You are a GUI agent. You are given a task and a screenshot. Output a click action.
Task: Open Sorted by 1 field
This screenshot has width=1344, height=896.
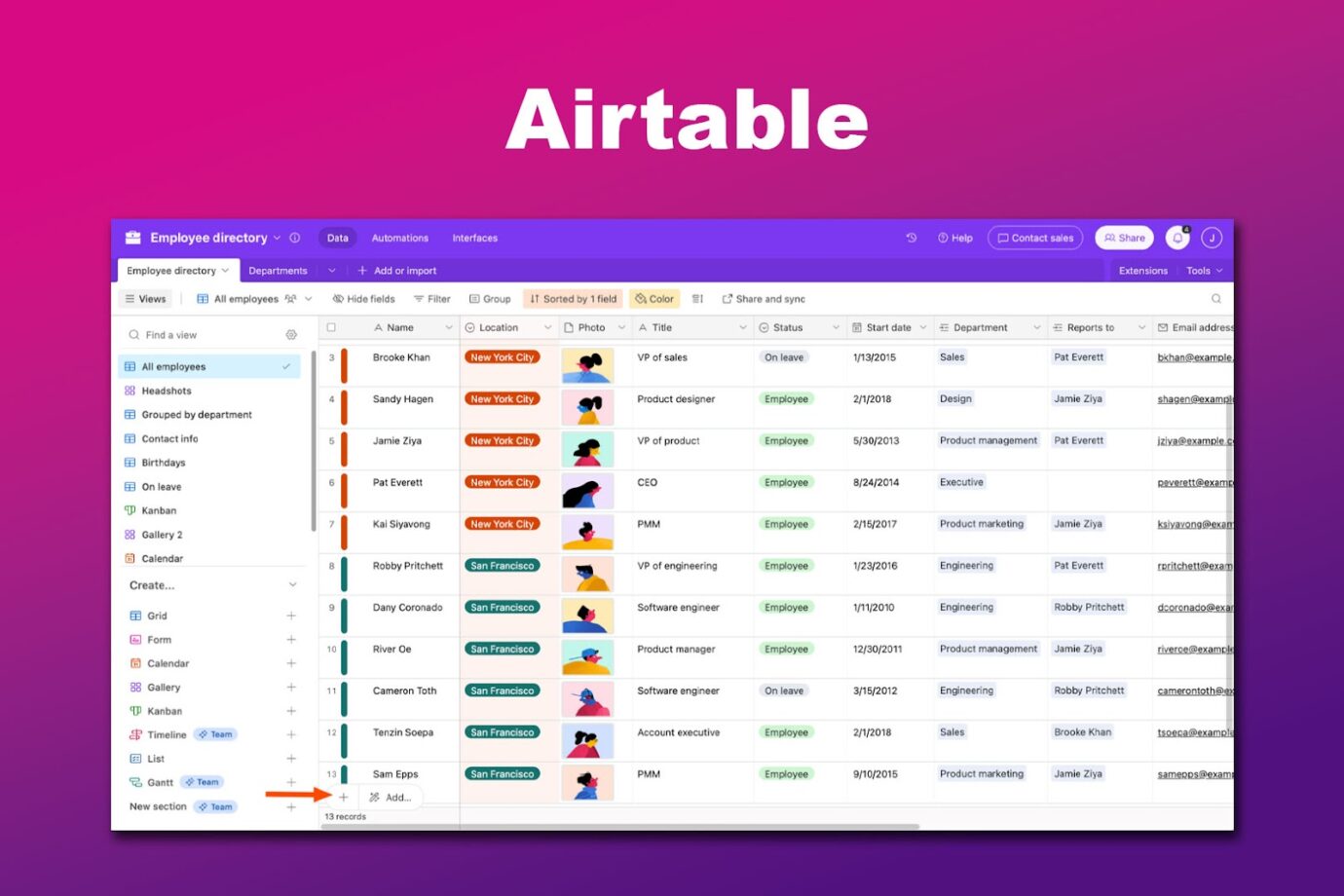tap(573, 299)
